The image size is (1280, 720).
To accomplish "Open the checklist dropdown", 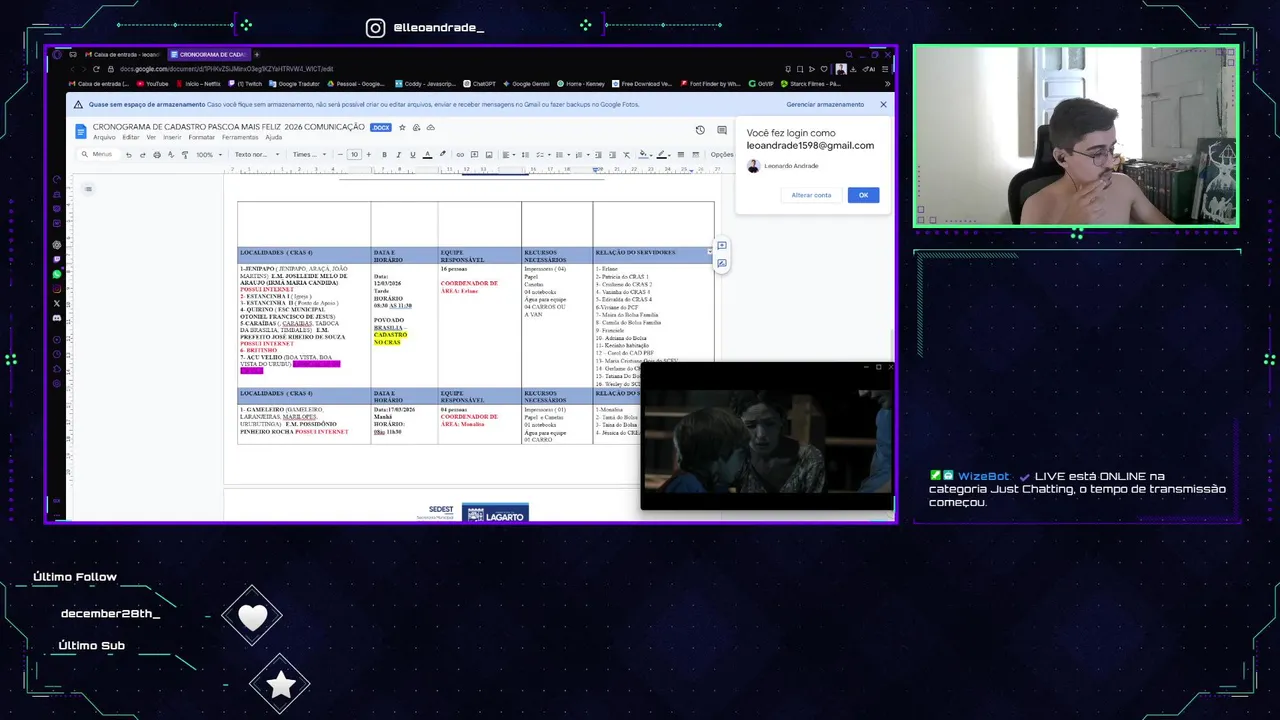I will (543, 154).
